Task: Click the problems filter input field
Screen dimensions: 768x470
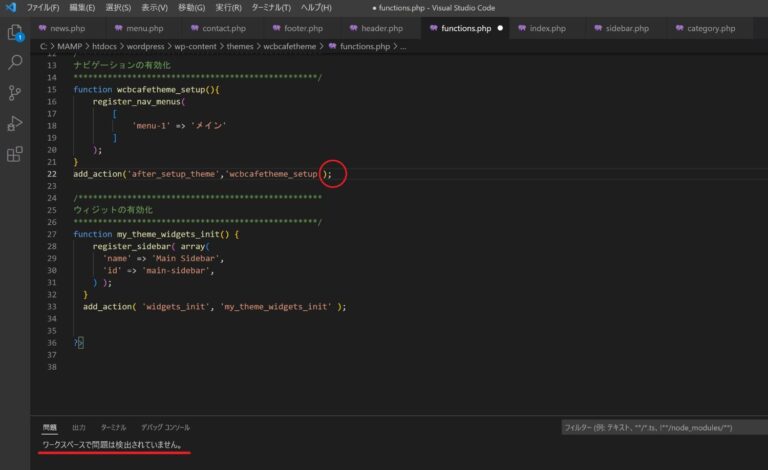Action: coord(665,427)
